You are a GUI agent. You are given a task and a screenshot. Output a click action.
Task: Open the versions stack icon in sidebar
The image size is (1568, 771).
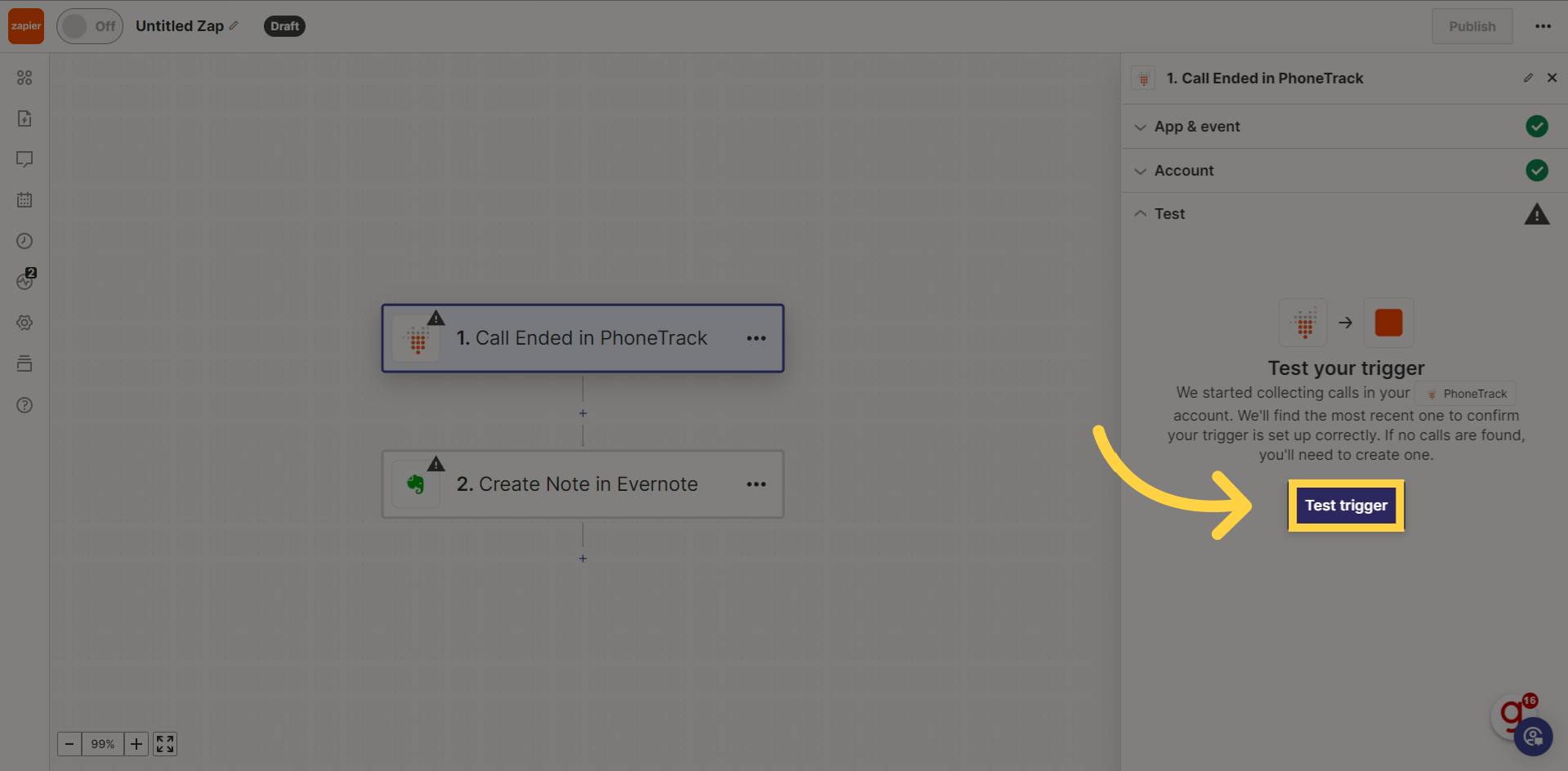click(25, 363)
